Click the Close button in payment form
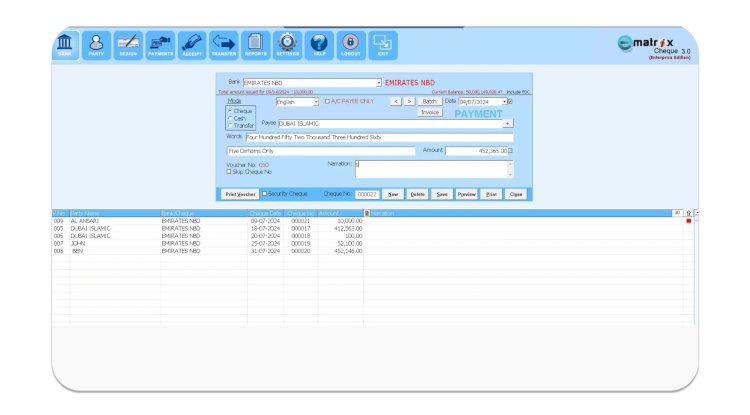The height and width of the screenshot is (415, 750). [516, 194]
